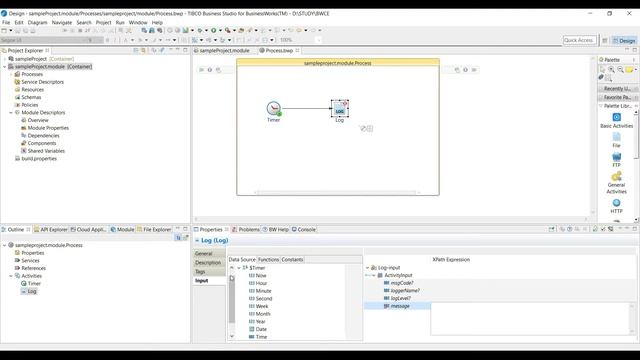Open the zoom percentage dropdown
Image resolution: width=640 pixels, height=360 pixels.
(x=318, y=40)
